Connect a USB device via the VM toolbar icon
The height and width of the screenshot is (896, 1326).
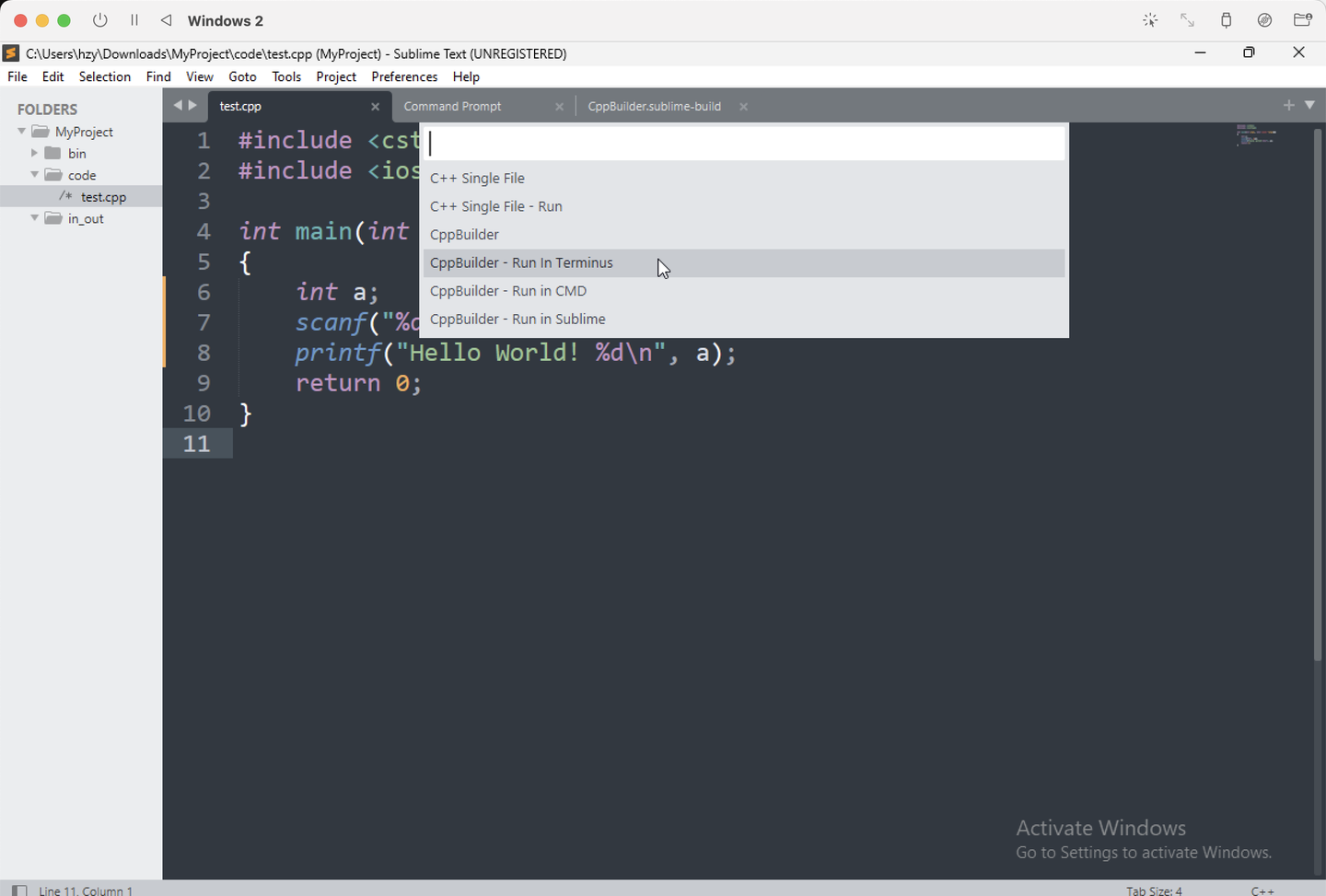pyautogui.click(x=1226, y=19)
